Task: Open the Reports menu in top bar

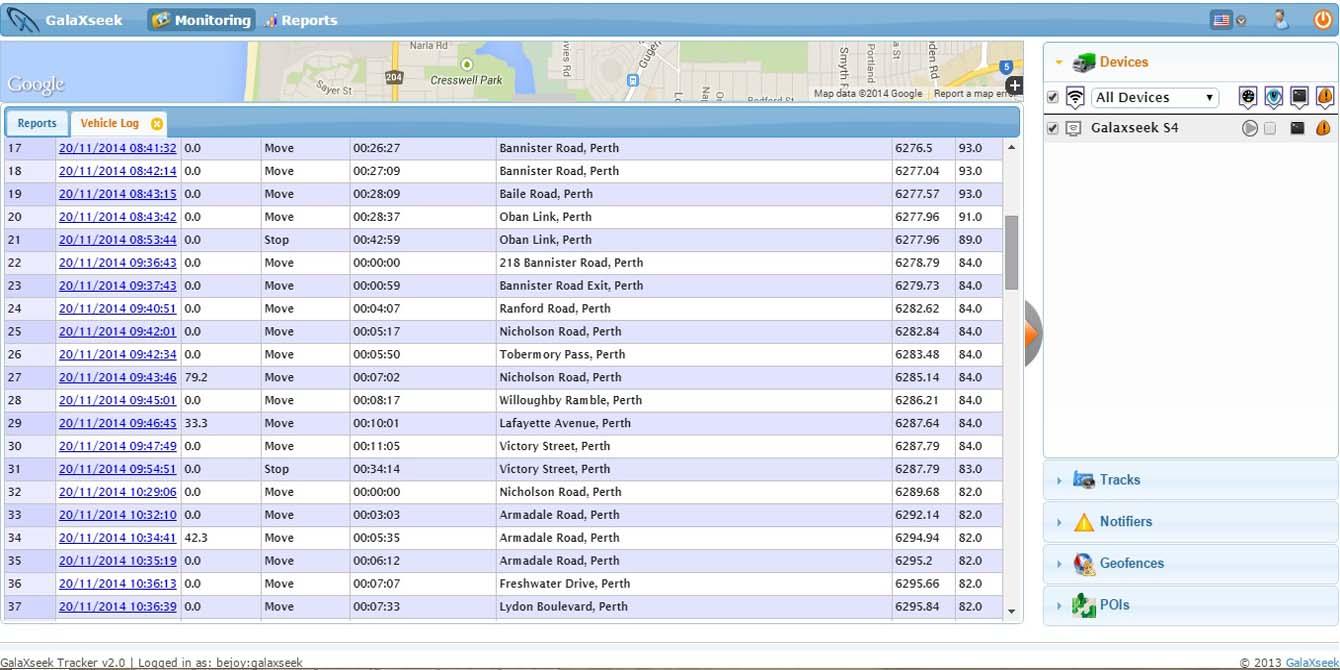Action: (300, 20)
